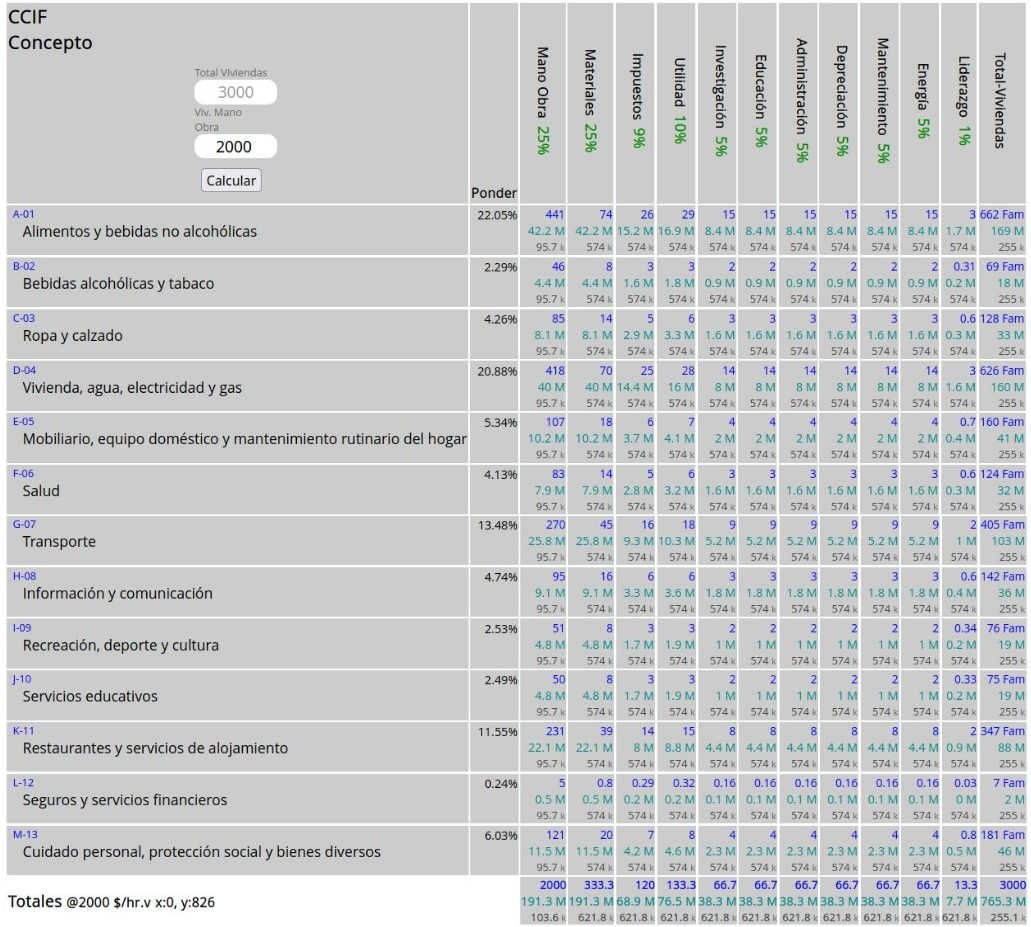Click the Depreciación 5% column header
Viewport: 1031px width, 927px height.
[x=841, y=100]
